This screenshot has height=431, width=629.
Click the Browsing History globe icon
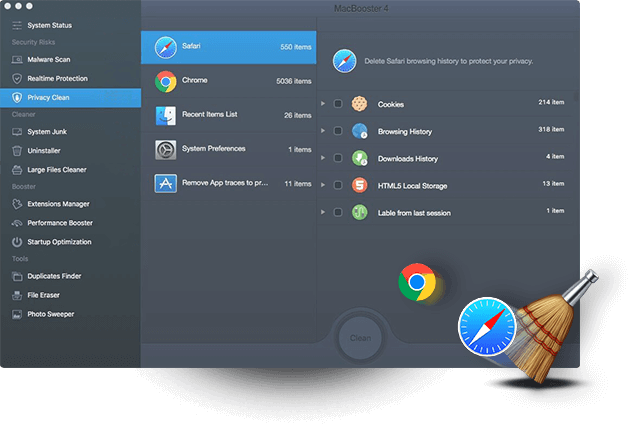click(359, 131)
